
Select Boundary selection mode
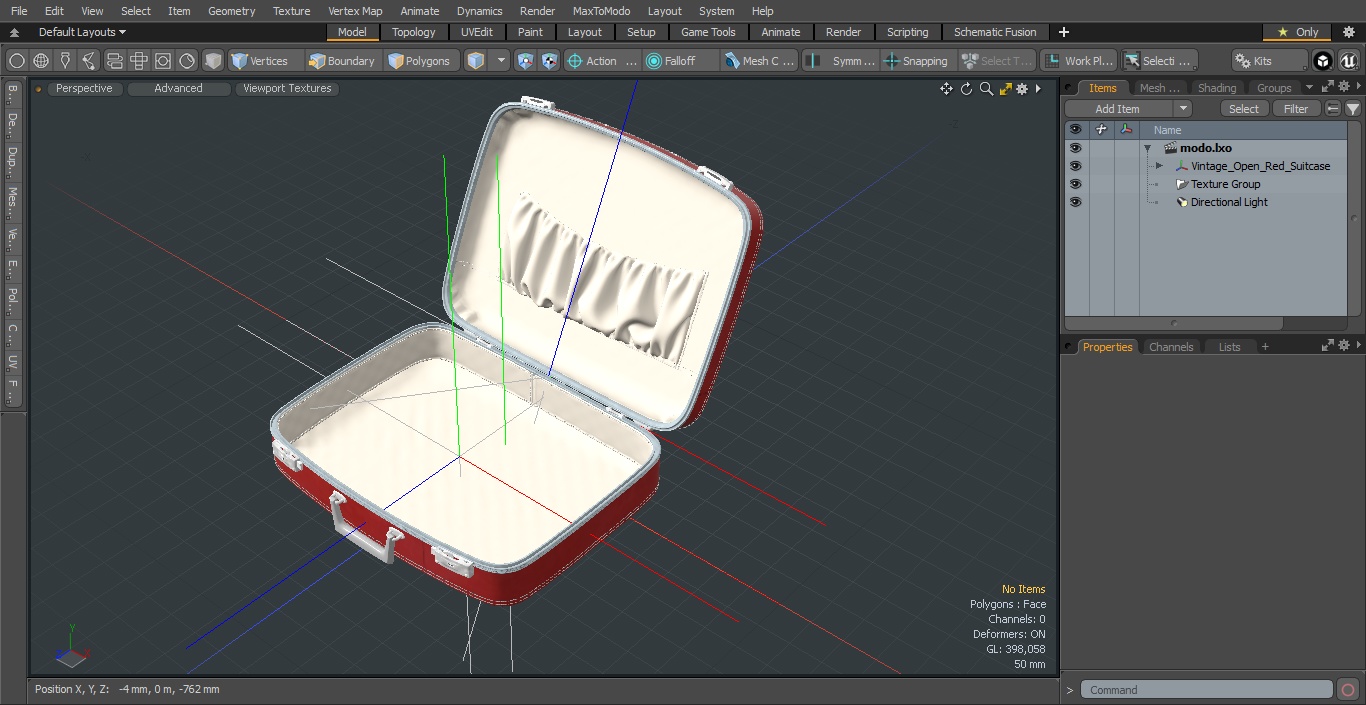coord(343,61)
